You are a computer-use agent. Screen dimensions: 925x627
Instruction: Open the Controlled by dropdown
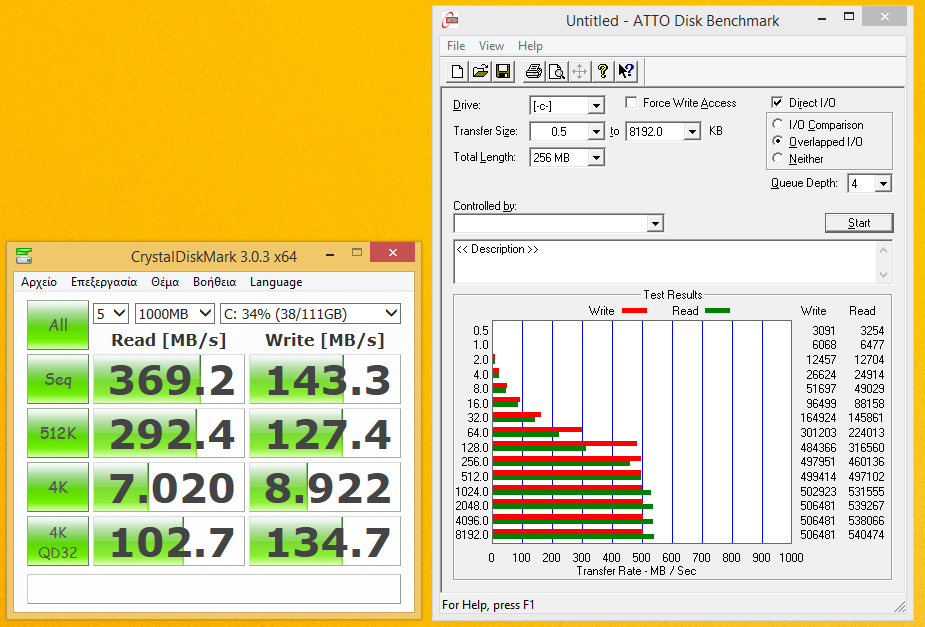[655, 223]
